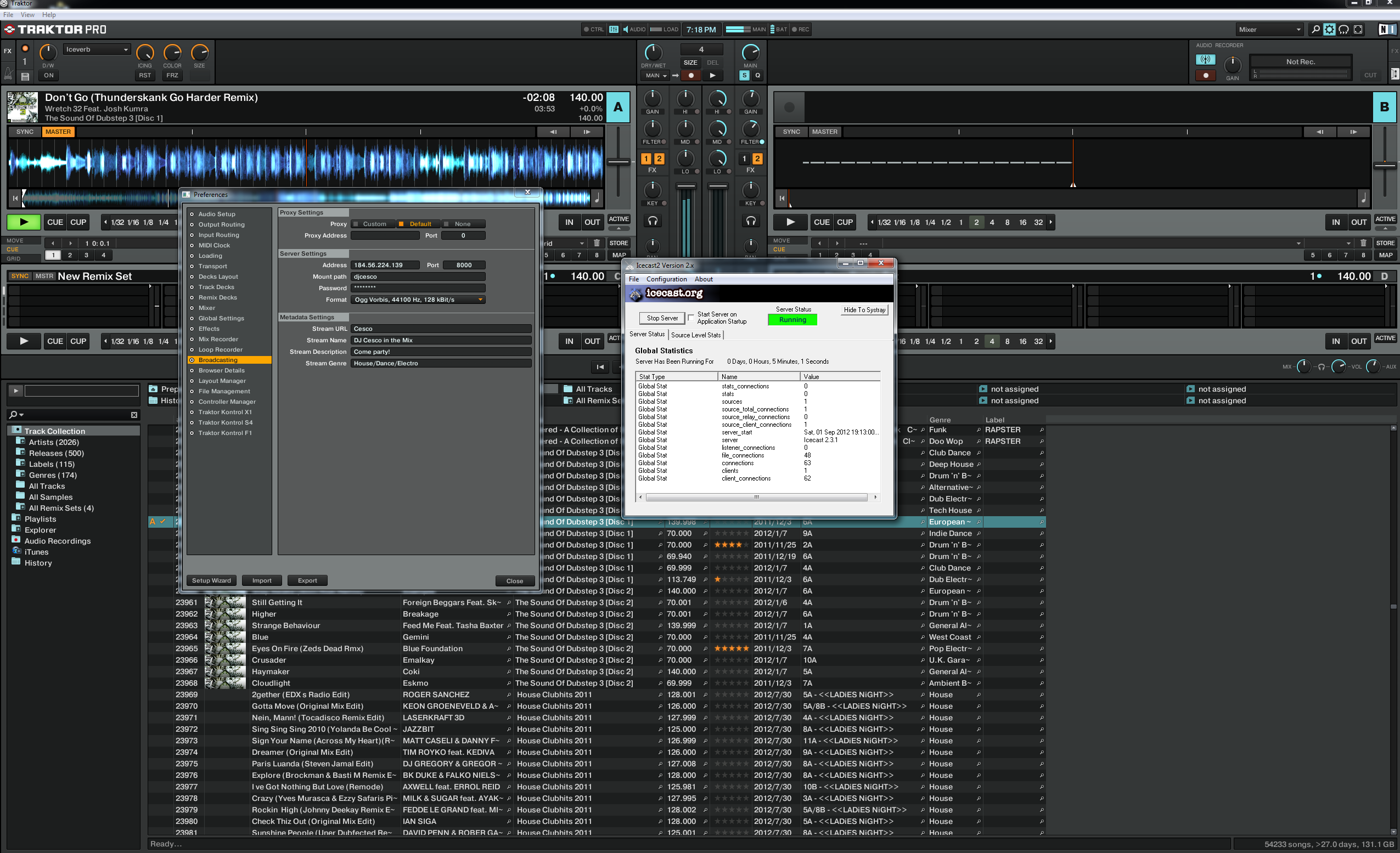Toggle fullscreen icon in Traktor header
Image resolution: width=1400 pixels, height=853 pixels.
point(1358,30)
